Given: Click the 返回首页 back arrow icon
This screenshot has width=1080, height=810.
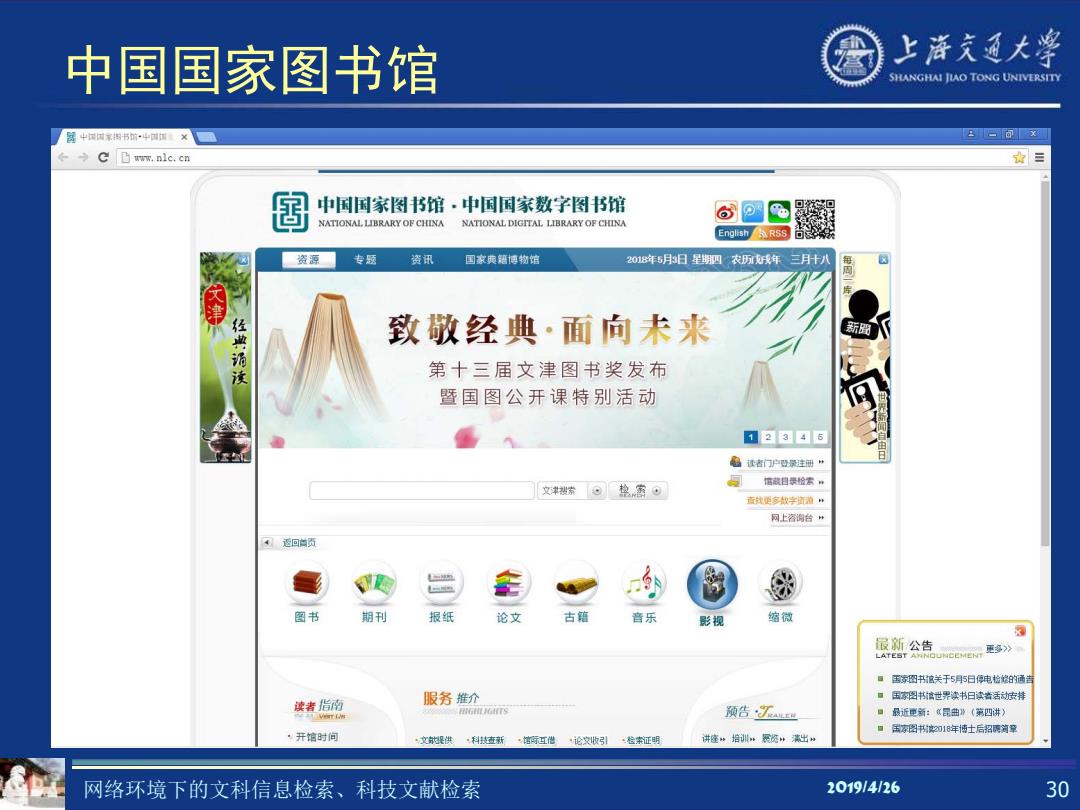Looking at the screenshot, I should coord(267,543).
